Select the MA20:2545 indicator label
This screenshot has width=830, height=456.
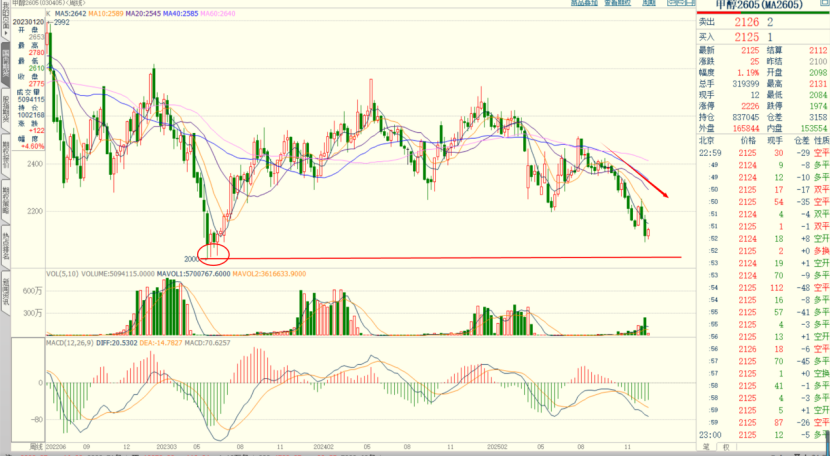(x=144, y=13)
